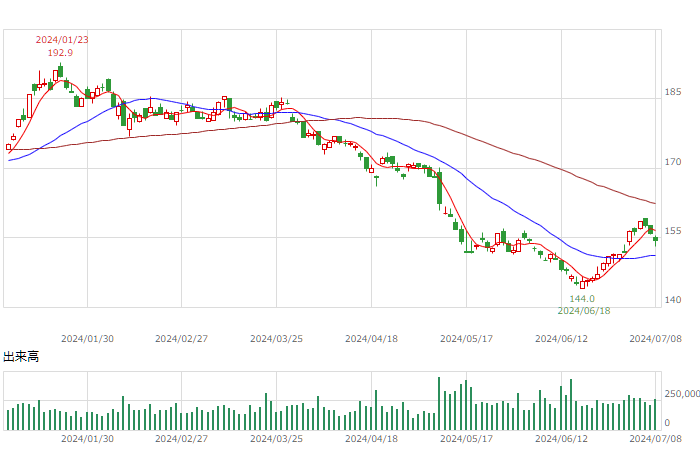The image size is (700, 453).
Task: Click 2024/02/27 date under volume chart
Action: pos(181,439)
